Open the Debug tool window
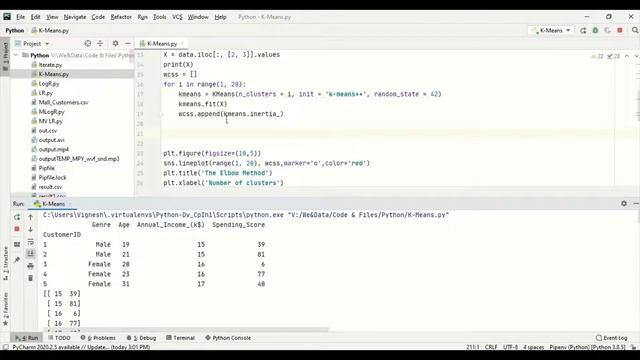Image resolution: width=640 pixels, height=360 pixels. point(141,338)
